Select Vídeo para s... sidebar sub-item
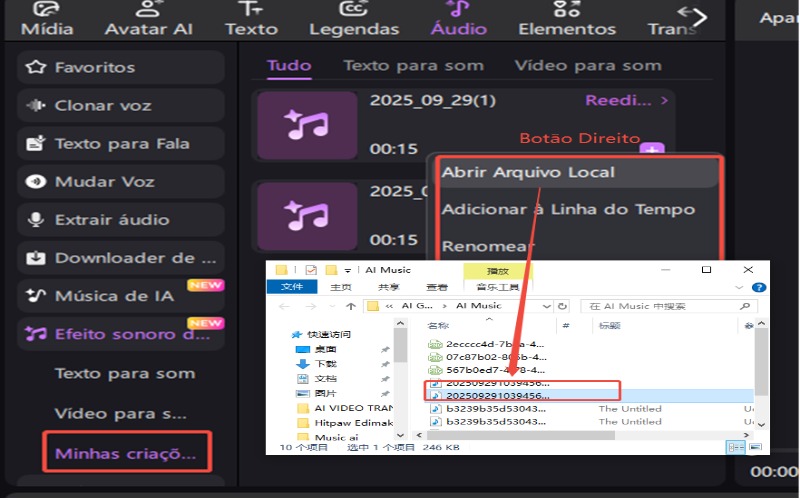Viewport: 800px width, 500px height. click(120, 413)
